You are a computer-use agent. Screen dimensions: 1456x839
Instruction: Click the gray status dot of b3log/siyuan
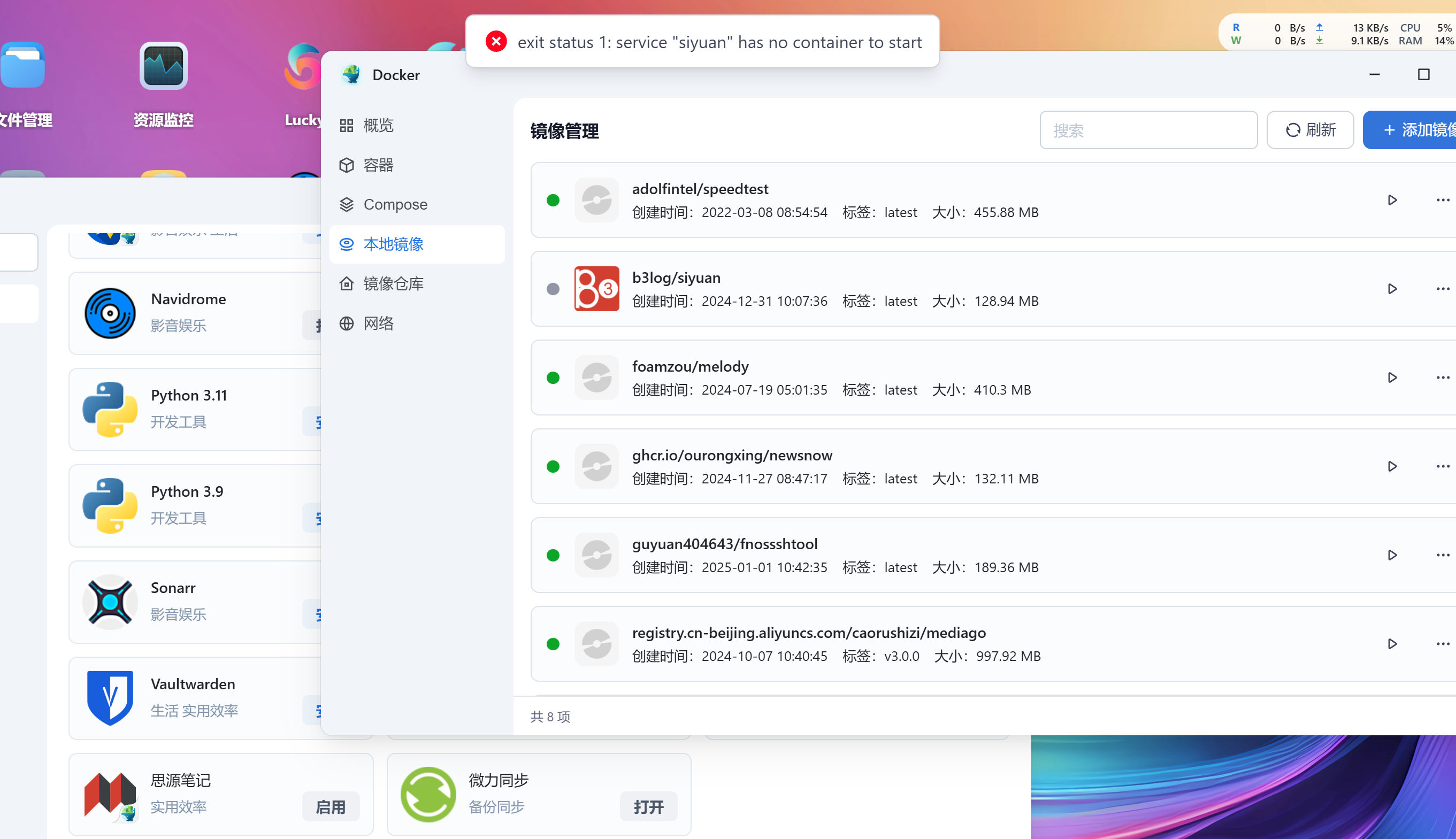pyautogui.click(x=553, y=289)
